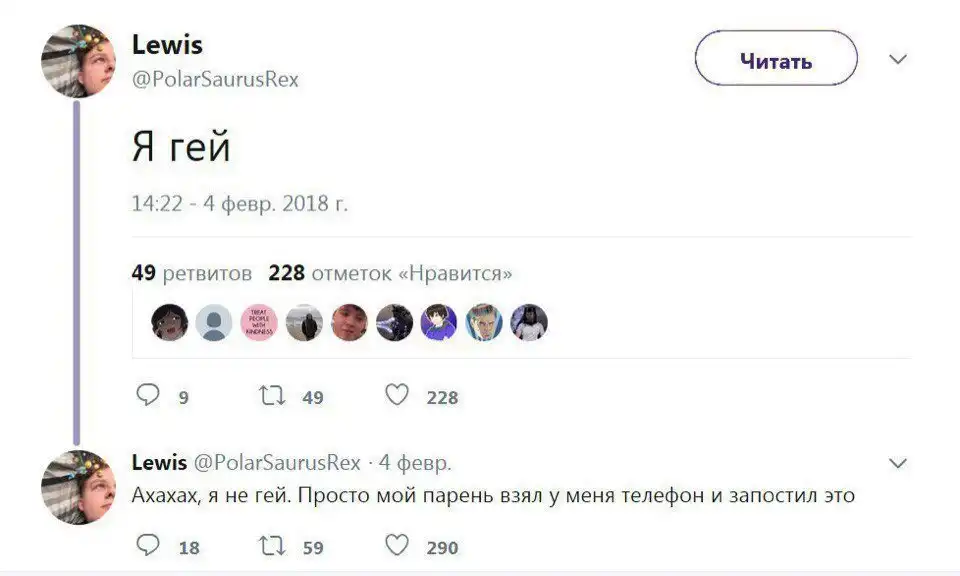Like the follow-up tweet with 290 likes
Image resolution: width=960 pixels, height=576 pixels.
[x=397, y=546]
